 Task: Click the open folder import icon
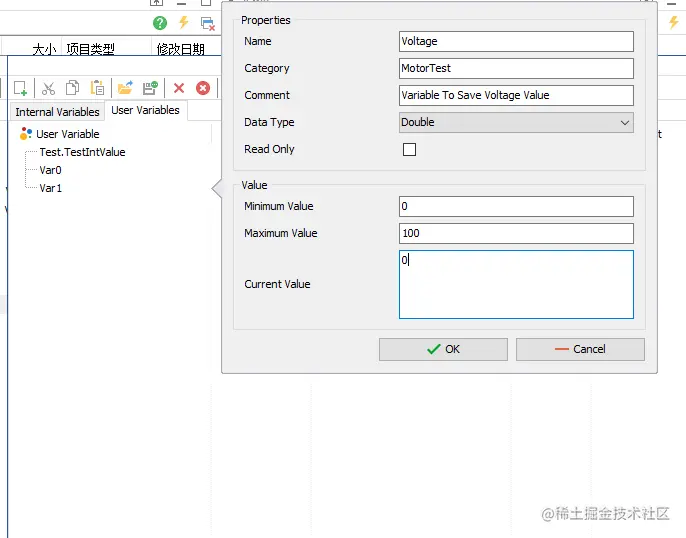pos(125,88)
